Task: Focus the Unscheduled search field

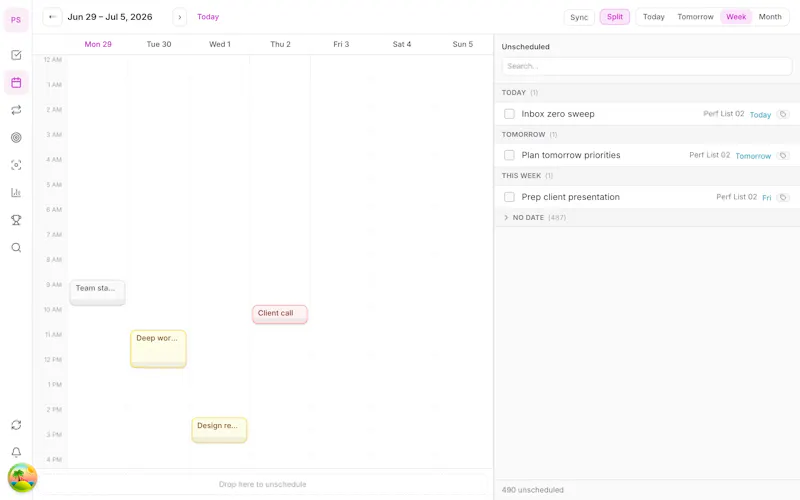Action: pyautogui.click(x=646, y=66)
